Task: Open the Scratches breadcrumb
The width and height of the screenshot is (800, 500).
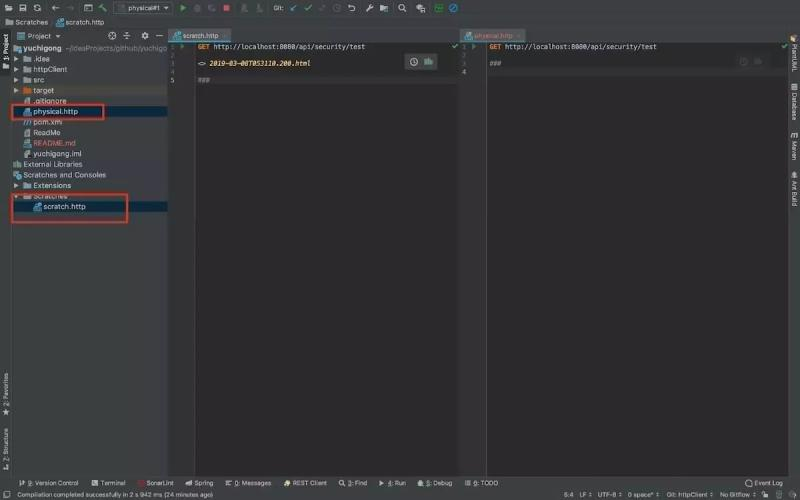Action: click(x=27, y=22)
